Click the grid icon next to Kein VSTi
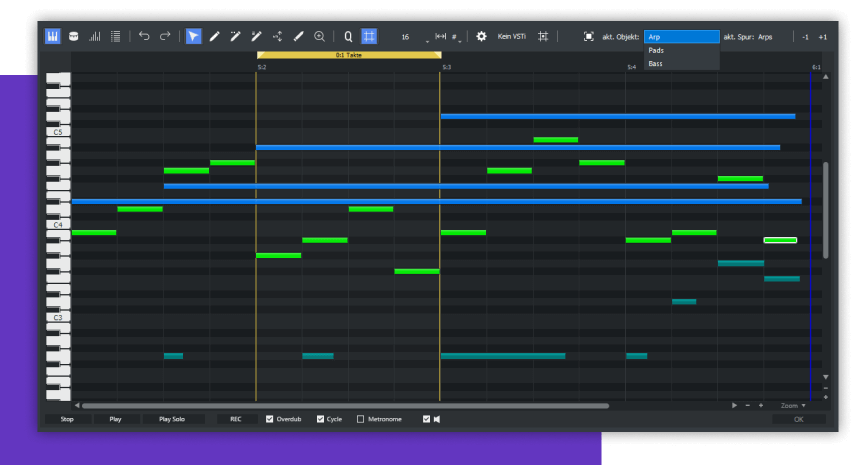 (x=543, y=37)
